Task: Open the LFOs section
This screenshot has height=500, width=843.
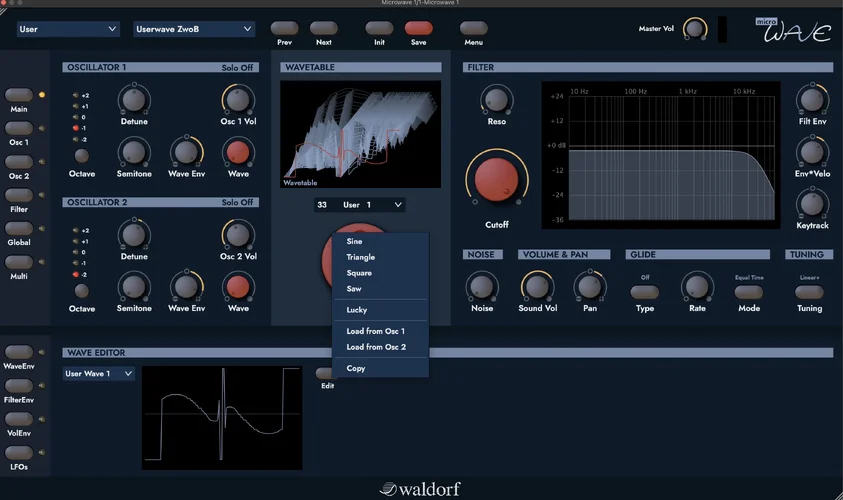Action: (x=19, y=453)
